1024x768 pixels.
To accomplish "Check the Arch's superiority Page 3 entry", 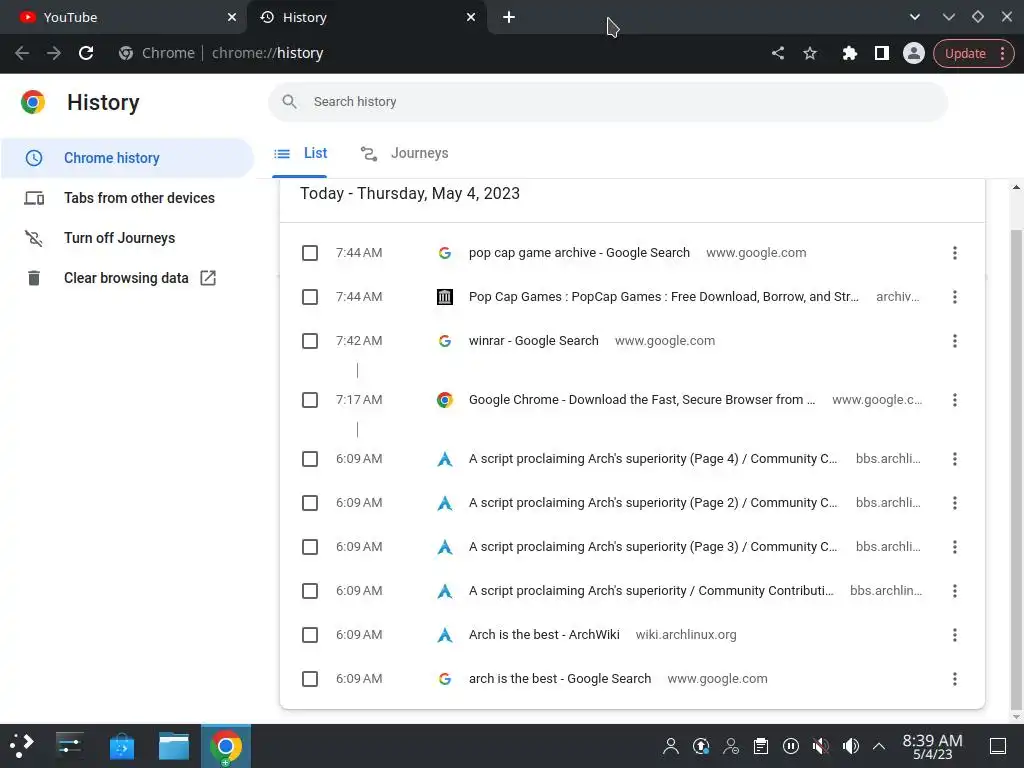I will tap(310, 547).
